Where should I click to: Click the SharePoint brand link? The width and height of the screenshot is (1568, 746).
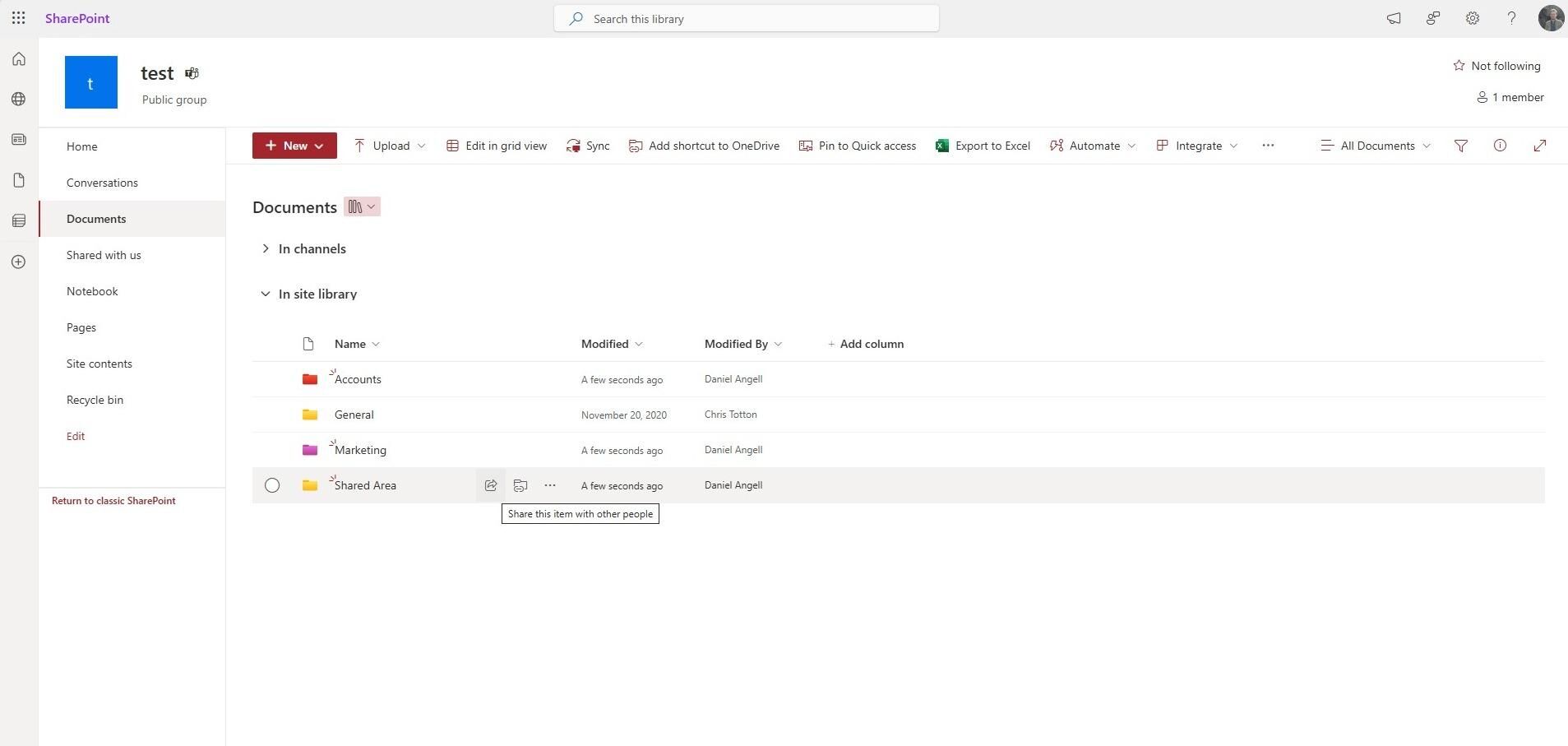[x=77, y=18]
